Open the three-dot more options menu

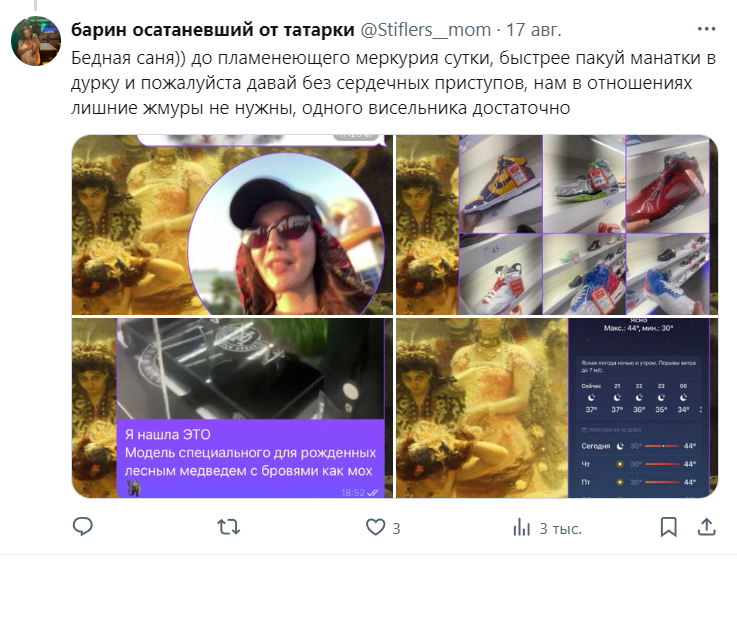[706, 29]
